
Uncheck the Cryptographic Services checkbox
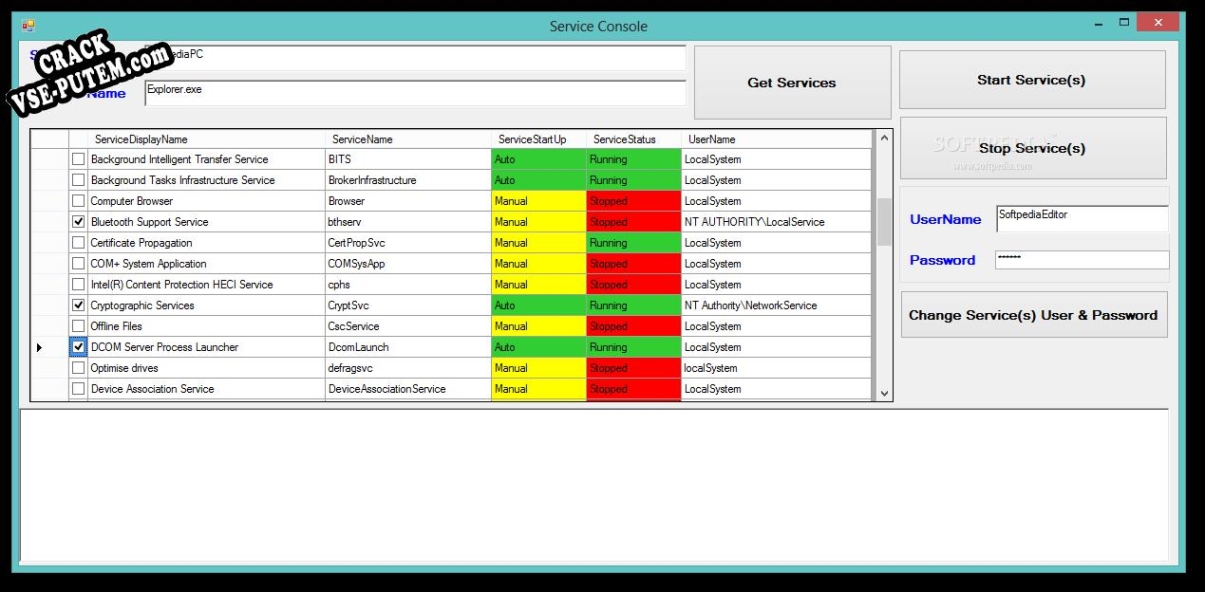[x=78, y=306]
